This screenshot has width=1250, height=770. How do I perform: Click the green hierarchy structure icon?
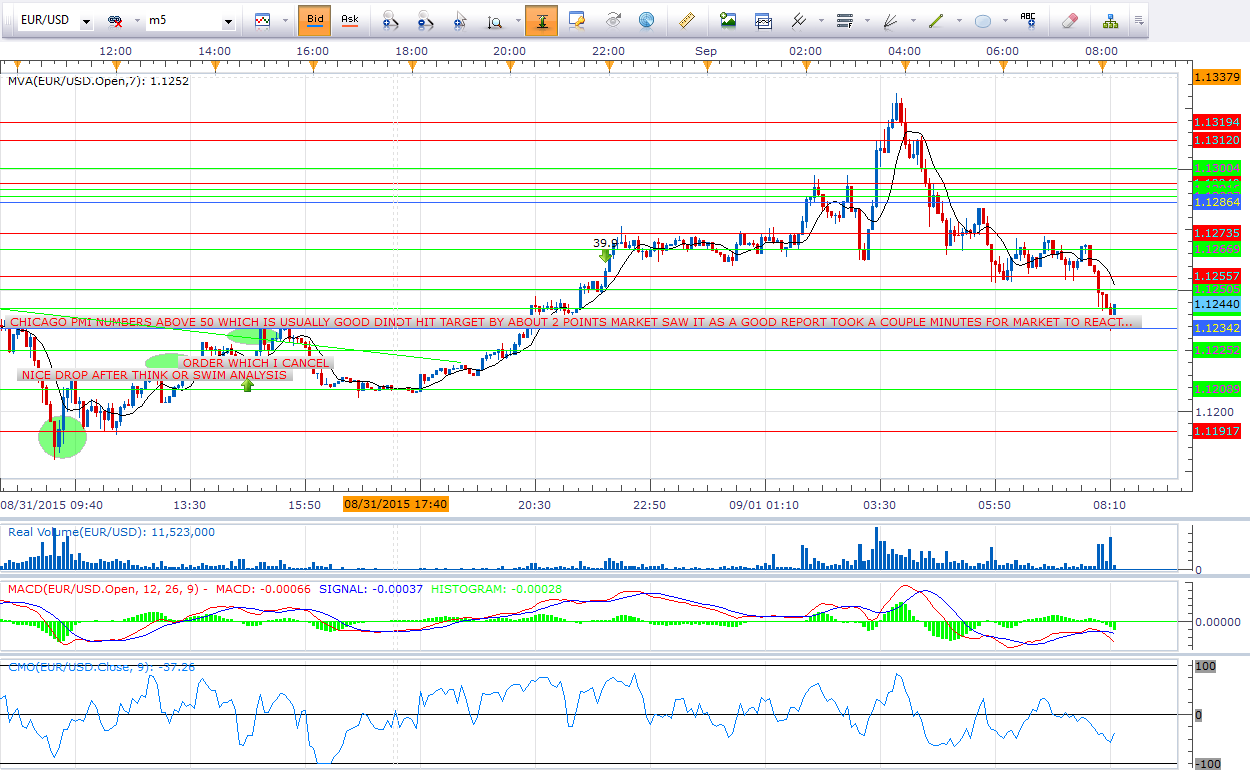(x=1110, y=20)
